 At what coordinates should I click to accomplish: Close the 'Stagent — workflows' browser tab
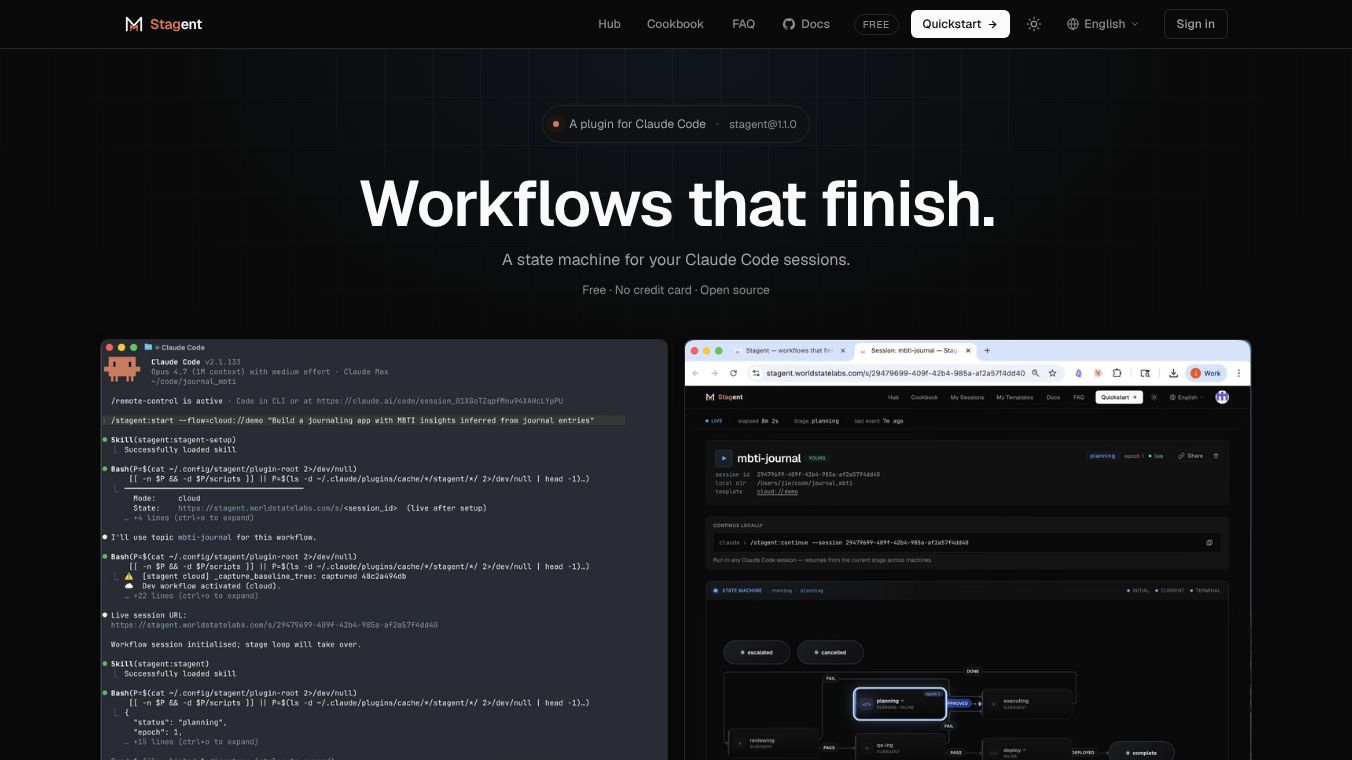[x=842, y=351]
